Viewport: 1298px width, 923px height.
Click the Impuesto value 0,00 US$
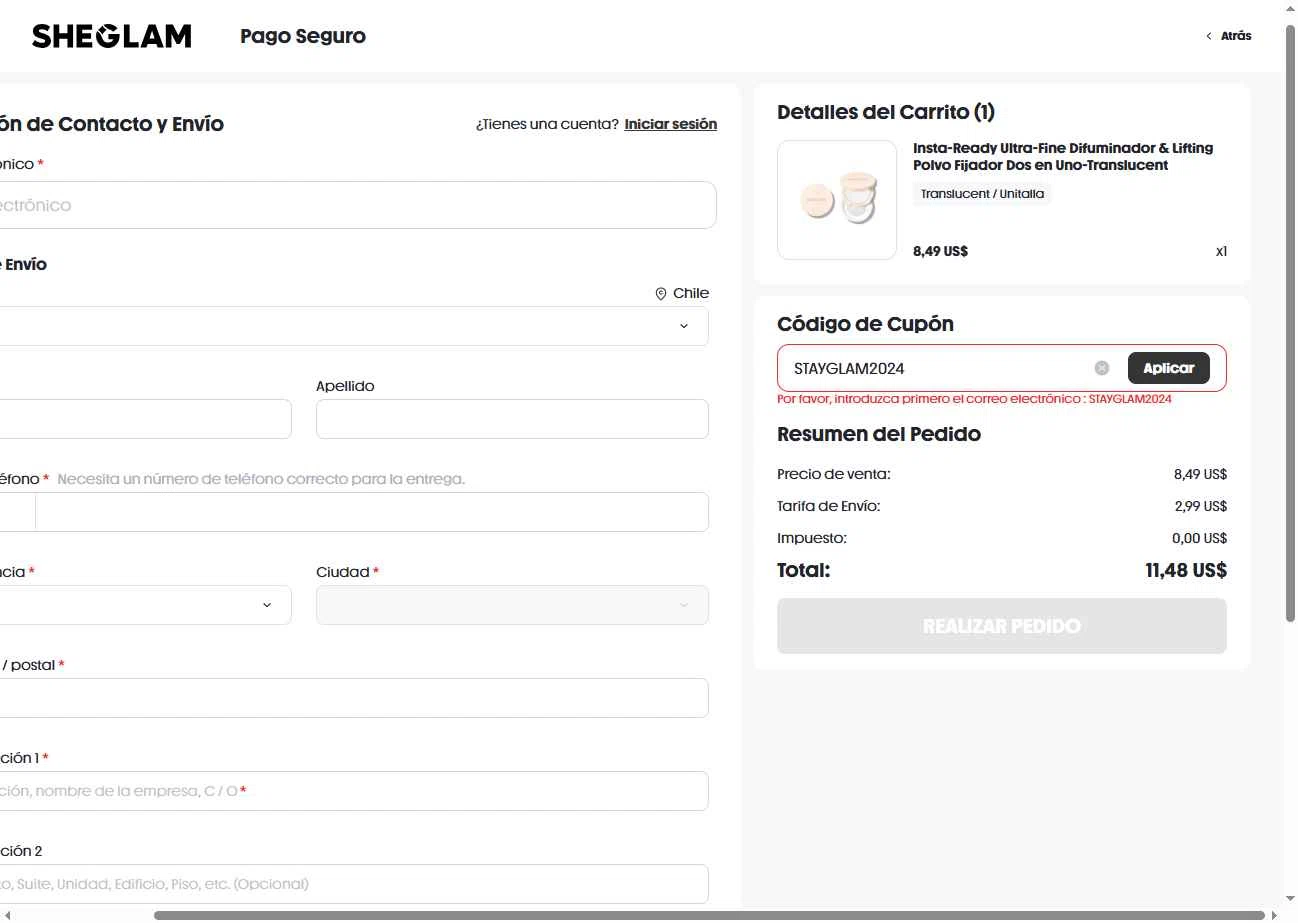click(1200, 538)
